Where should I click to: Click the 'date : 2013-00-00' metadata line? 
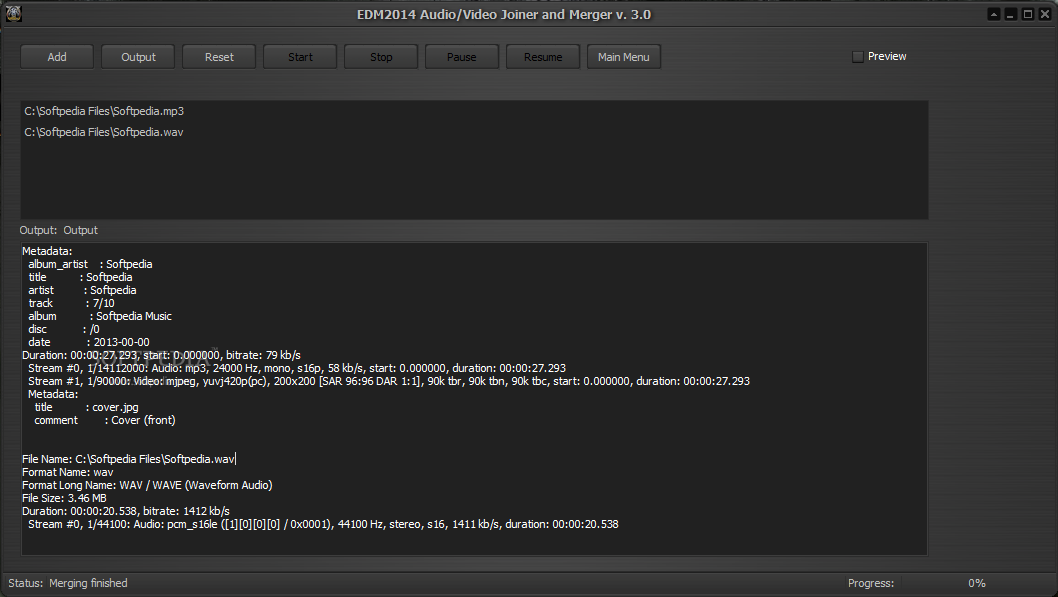click(x=89, y=343)
